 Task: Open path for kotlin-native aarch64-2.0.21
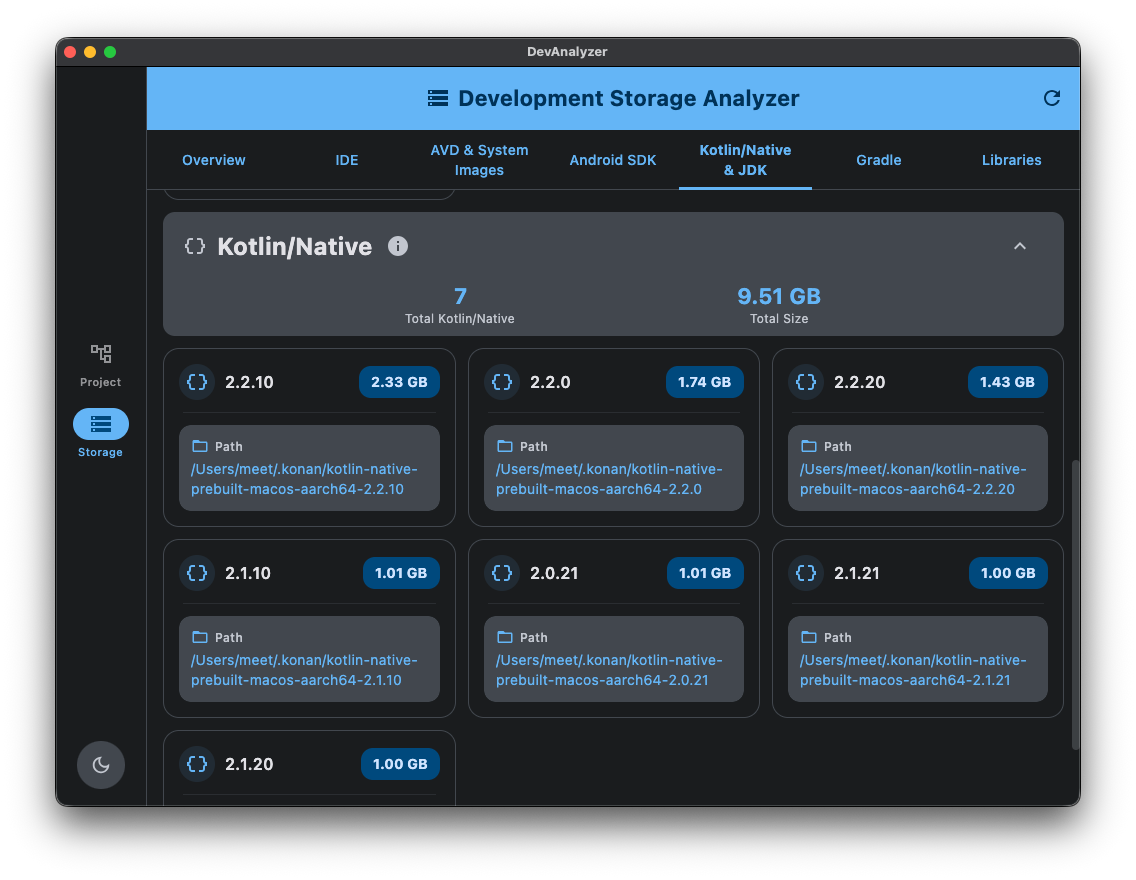609,670
